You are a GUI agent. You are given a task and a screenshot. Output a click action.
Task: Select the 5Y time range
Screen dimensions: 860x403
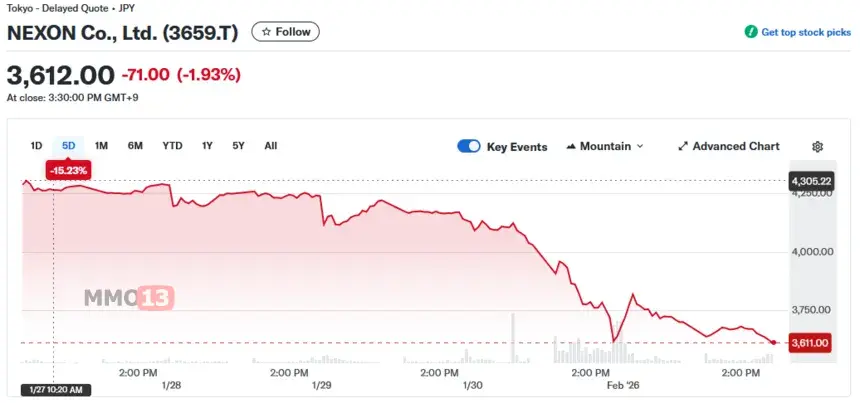pos(238,146)
